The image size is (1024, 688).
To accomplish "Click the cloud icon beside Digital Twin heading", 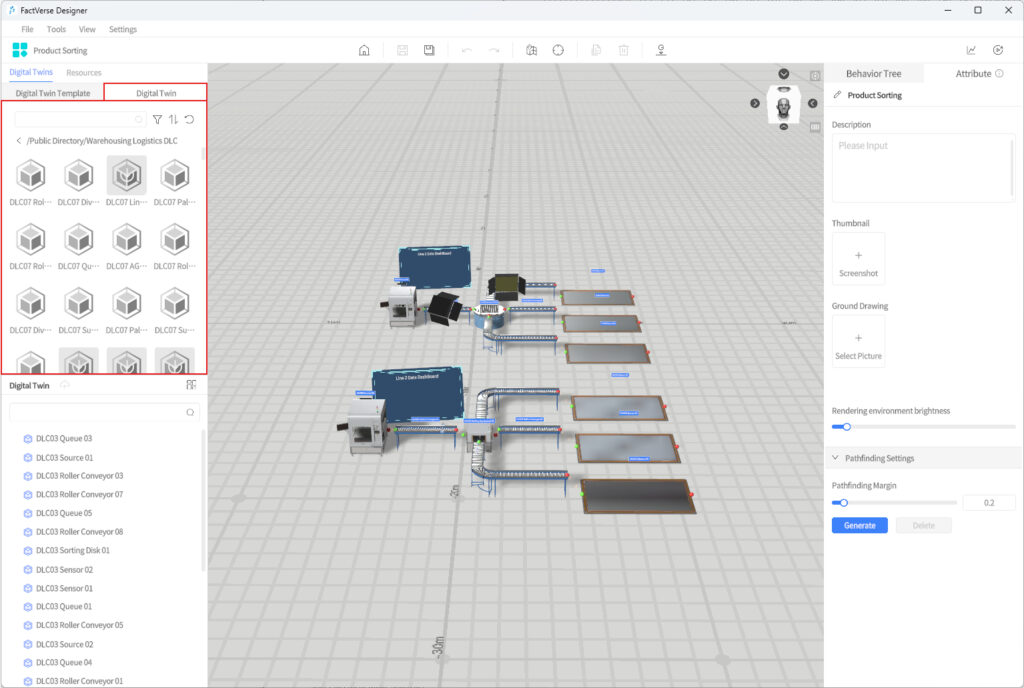I will coord(65,385).
